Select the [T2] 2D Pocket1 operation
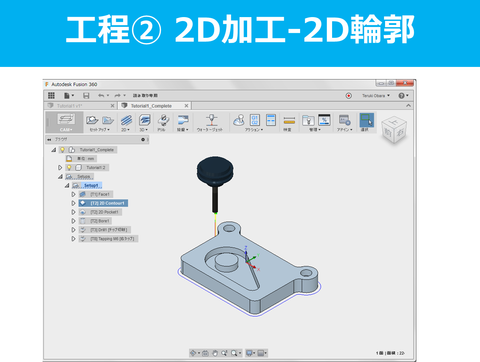Viewport: 480px width, 362px height. tap(100, 212)
